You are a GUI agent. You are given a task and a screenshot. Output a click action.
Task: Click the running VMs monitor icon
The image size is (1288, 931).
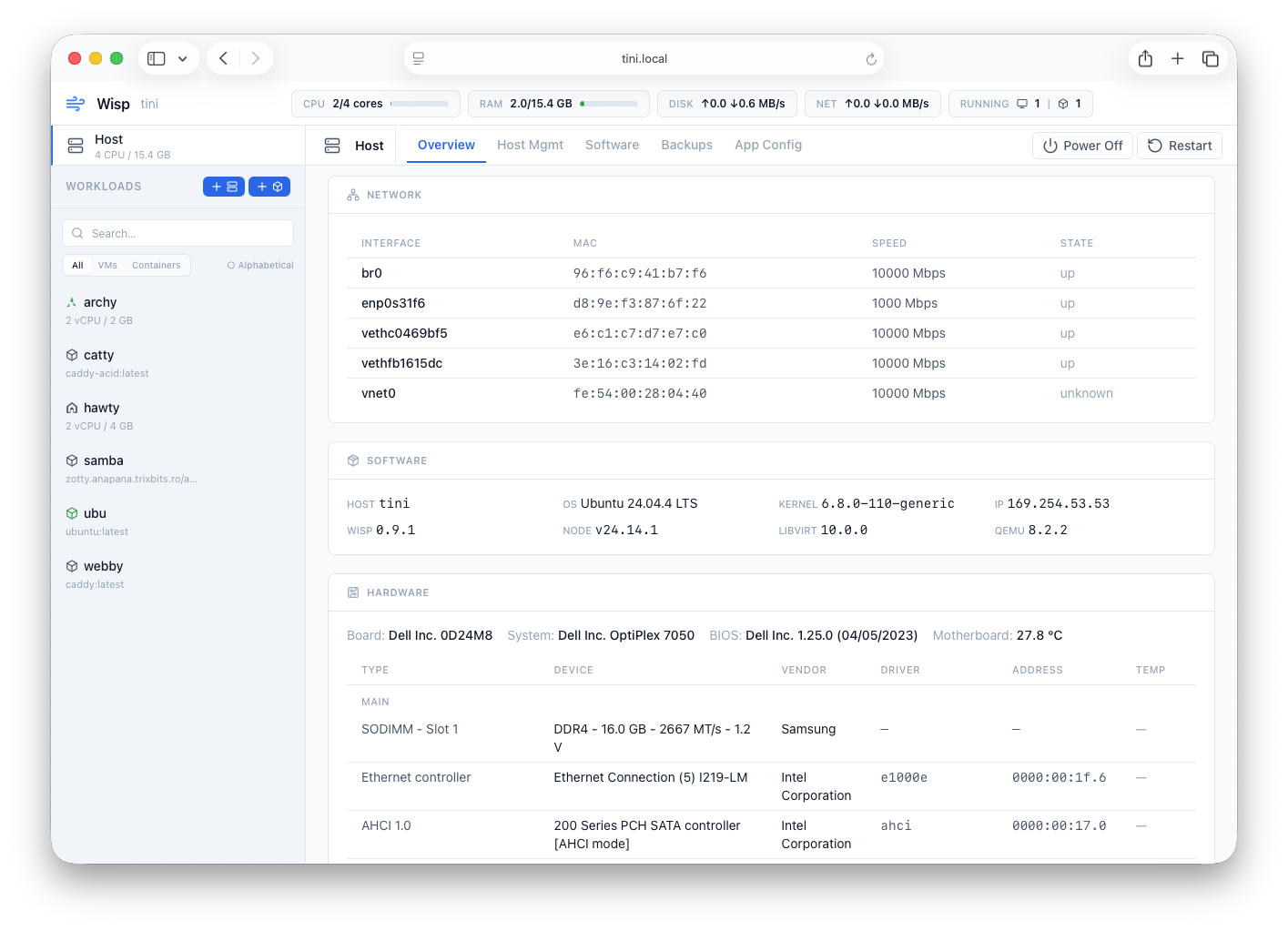point(1022,104)
